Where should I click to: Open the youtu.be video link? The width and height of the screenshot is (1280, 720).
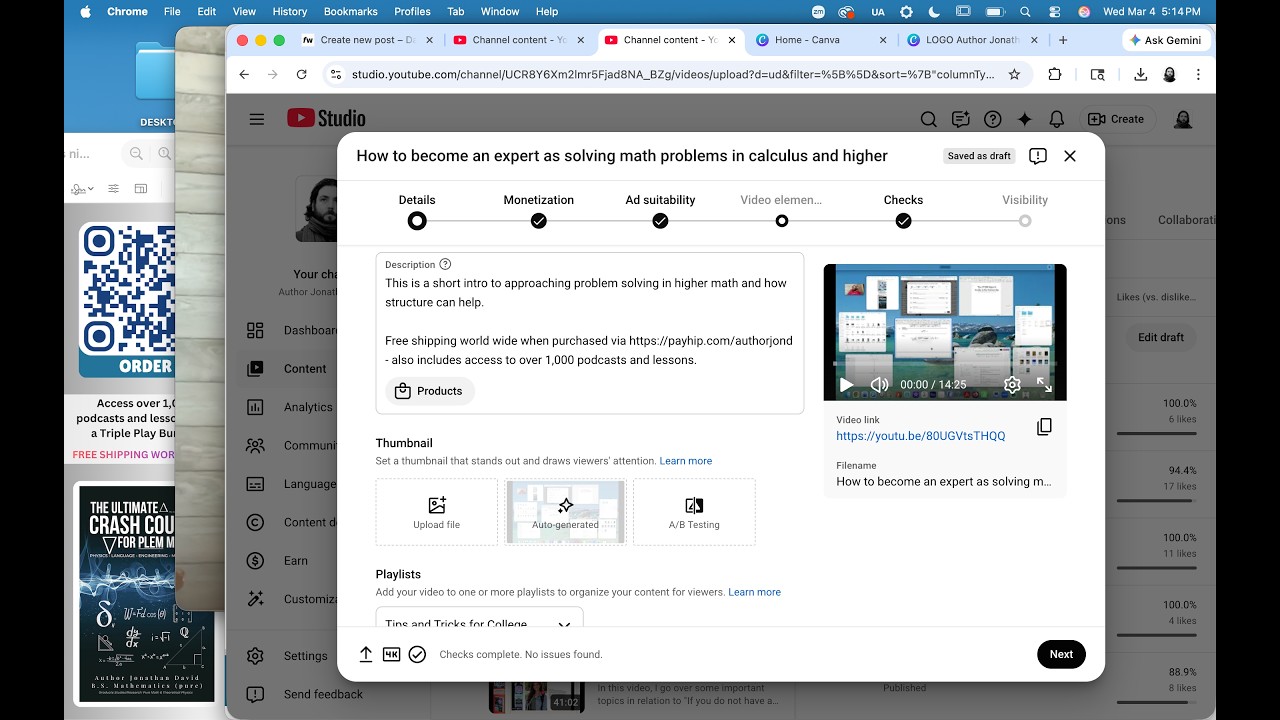pos(921,436)
